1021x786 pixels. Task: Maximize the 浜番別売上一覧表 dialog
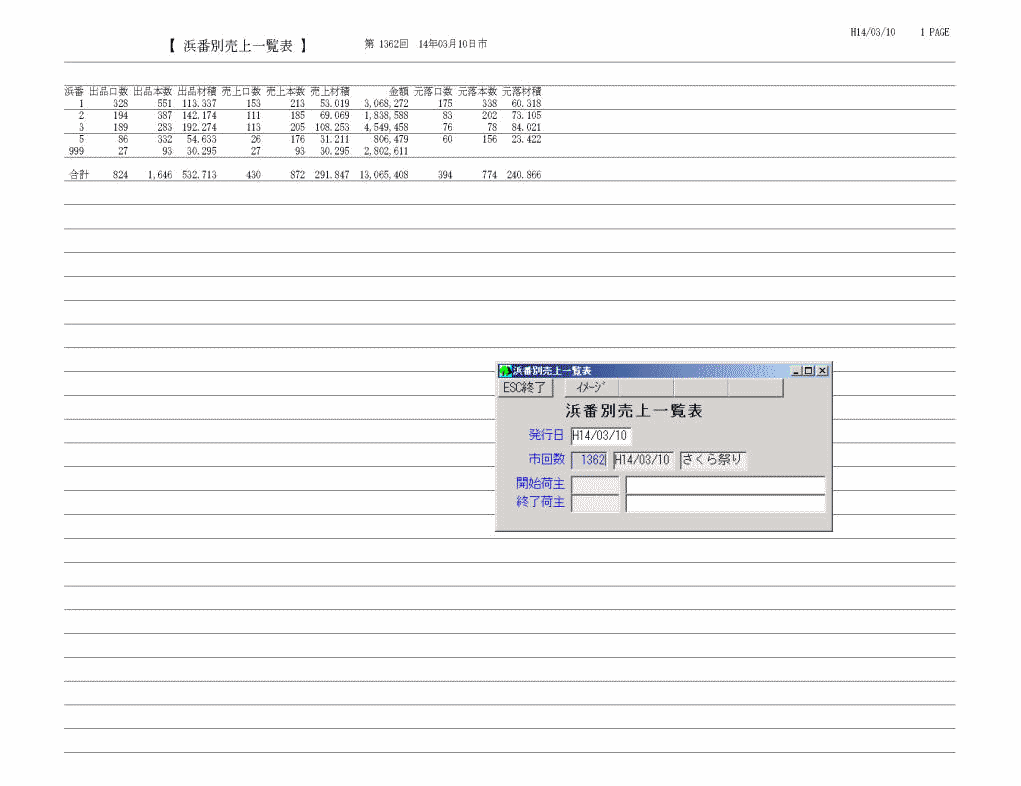[808, 371]
